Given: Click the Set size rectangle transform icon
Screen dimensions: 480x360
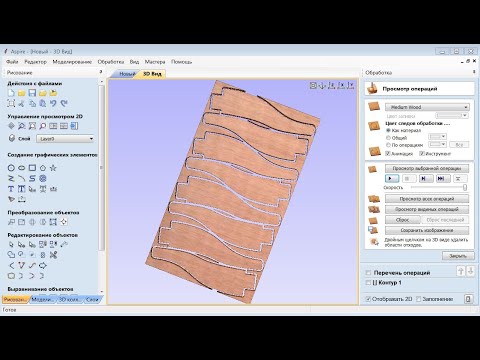Looking at the screenshot, I should (22, 222).
